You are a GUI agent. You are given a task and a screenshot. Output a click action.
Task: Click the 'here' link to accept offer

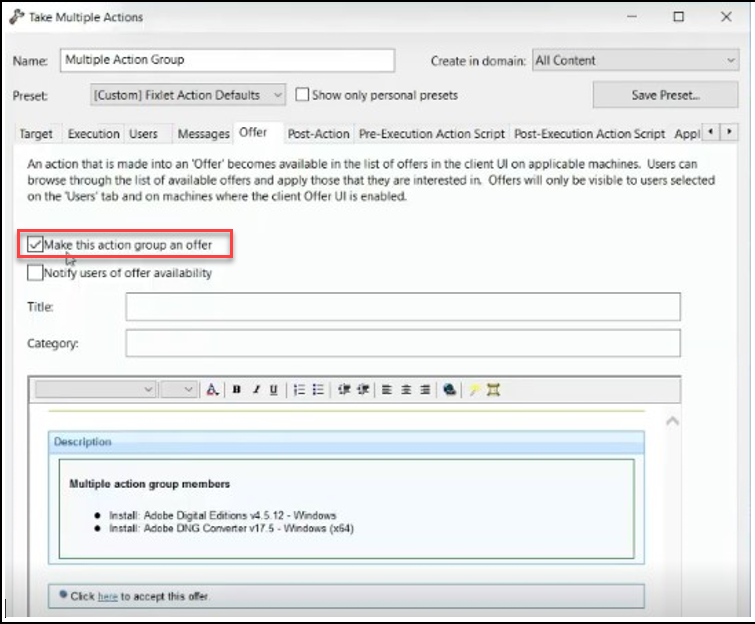pyautogui.click(x=107, y=597)
